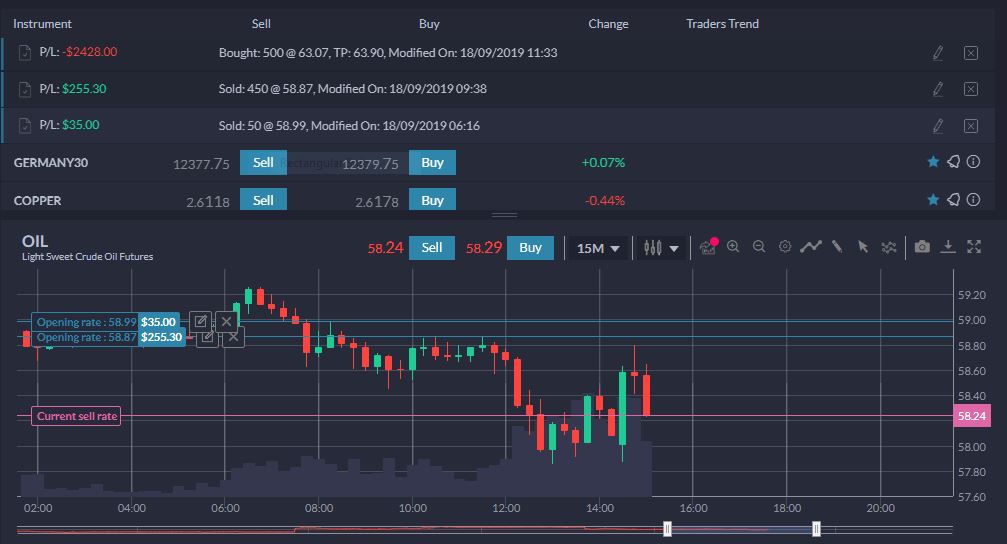1007x544 pixels.
Task: Sell COPPER at 2.6118
Action: click(x=263, y=200)
